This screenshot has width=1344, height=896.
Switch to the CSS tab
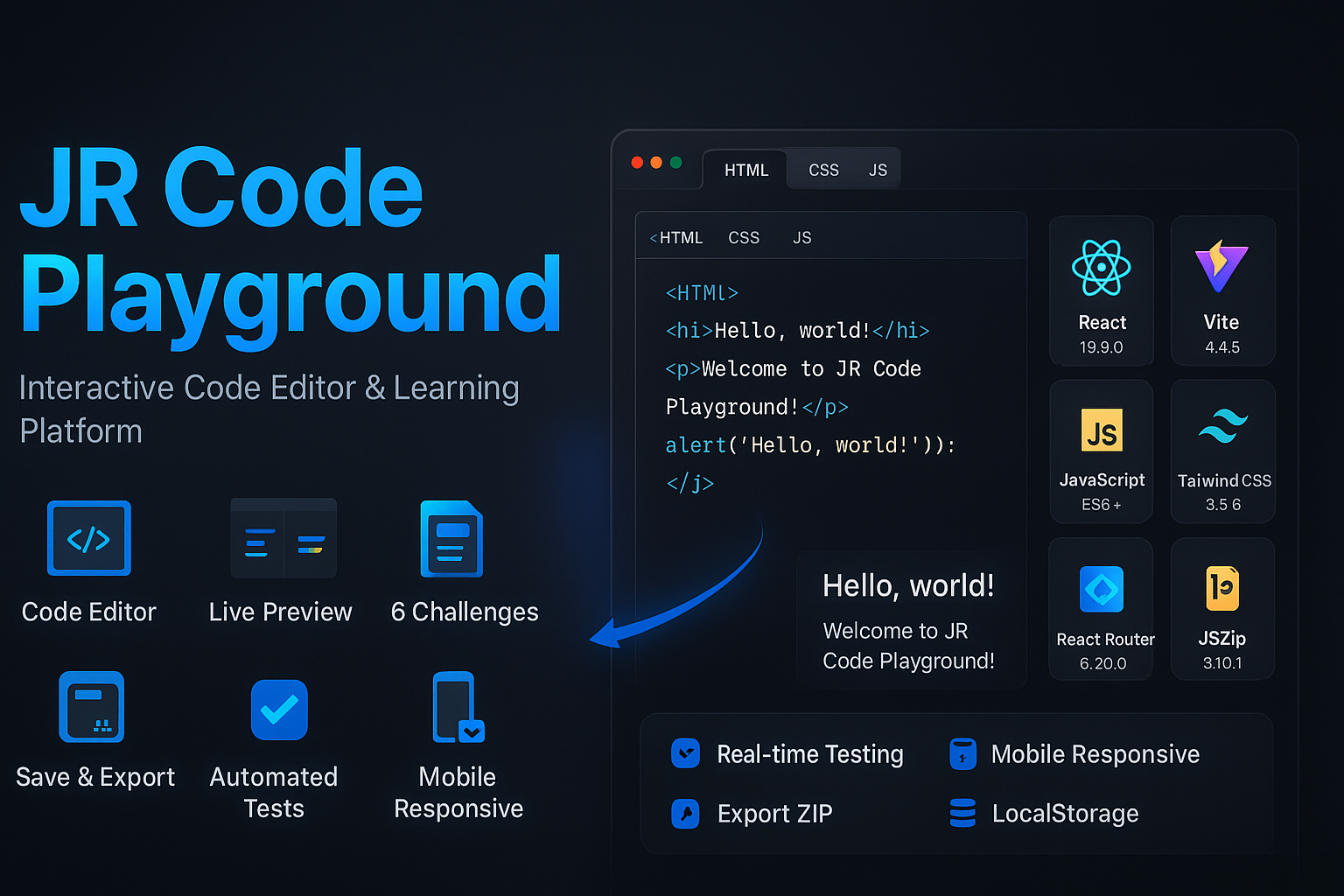point(823,169)
